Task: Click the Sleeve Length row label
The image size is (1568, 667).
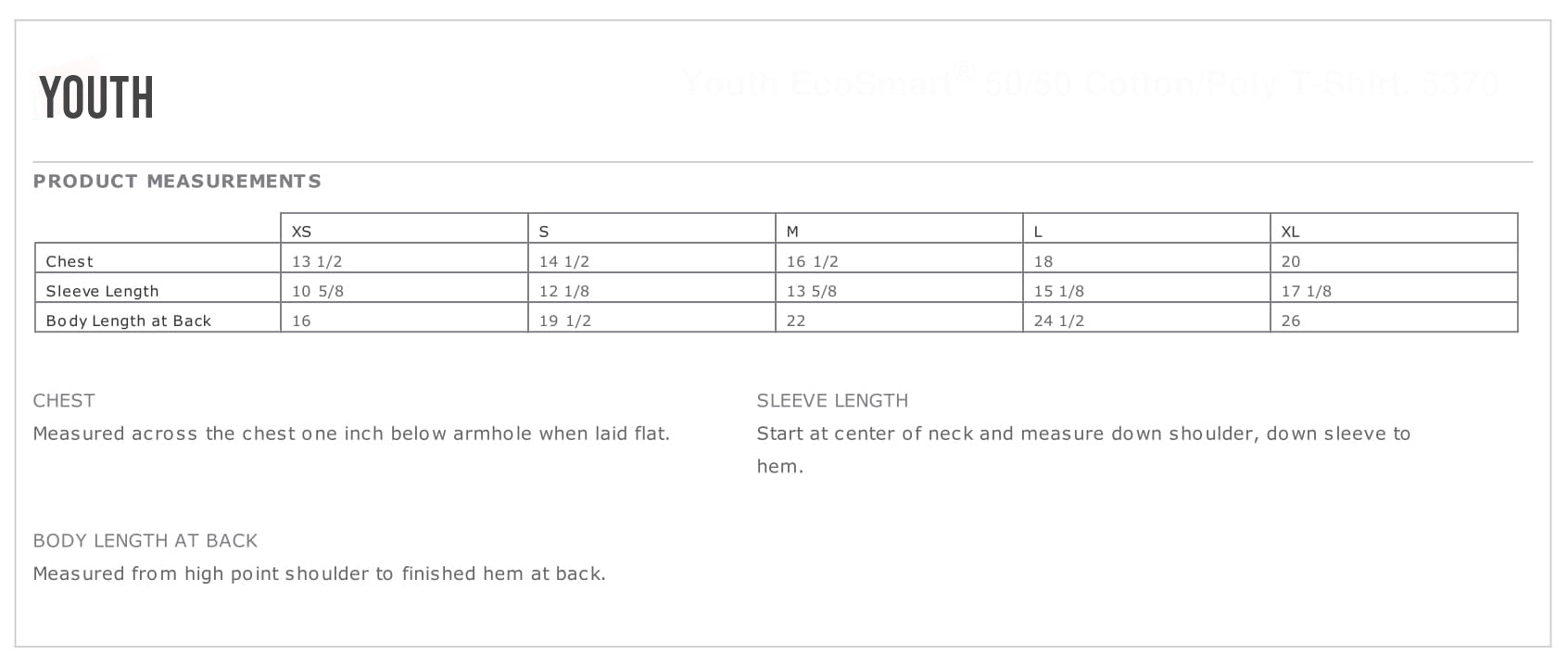Action: (102, 291)
